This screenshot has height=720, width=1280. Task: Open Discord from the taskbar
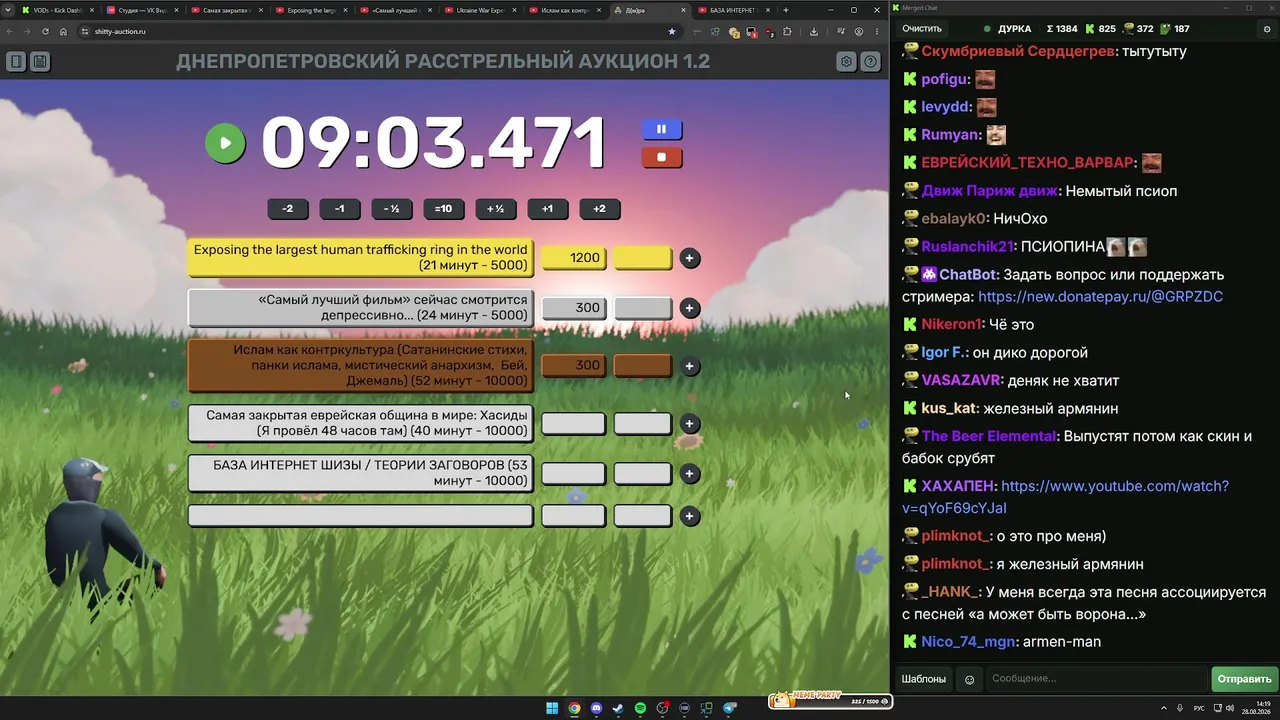596,708
